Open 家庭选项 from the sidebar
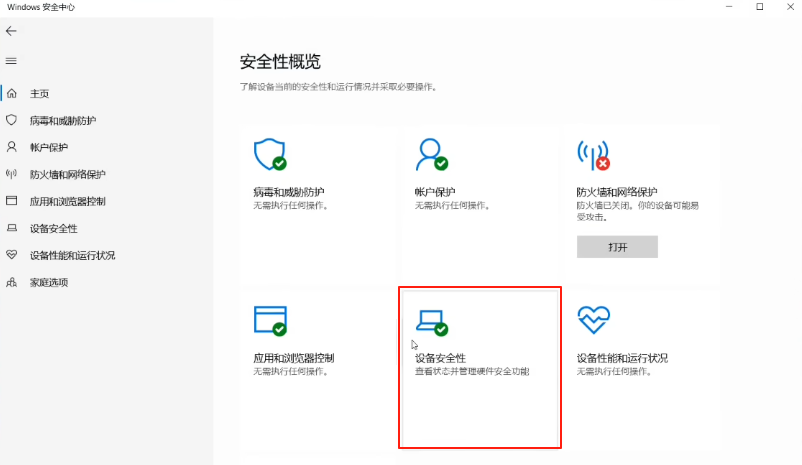The height and width of the screenshot is (465, 802). coord(49,282)
